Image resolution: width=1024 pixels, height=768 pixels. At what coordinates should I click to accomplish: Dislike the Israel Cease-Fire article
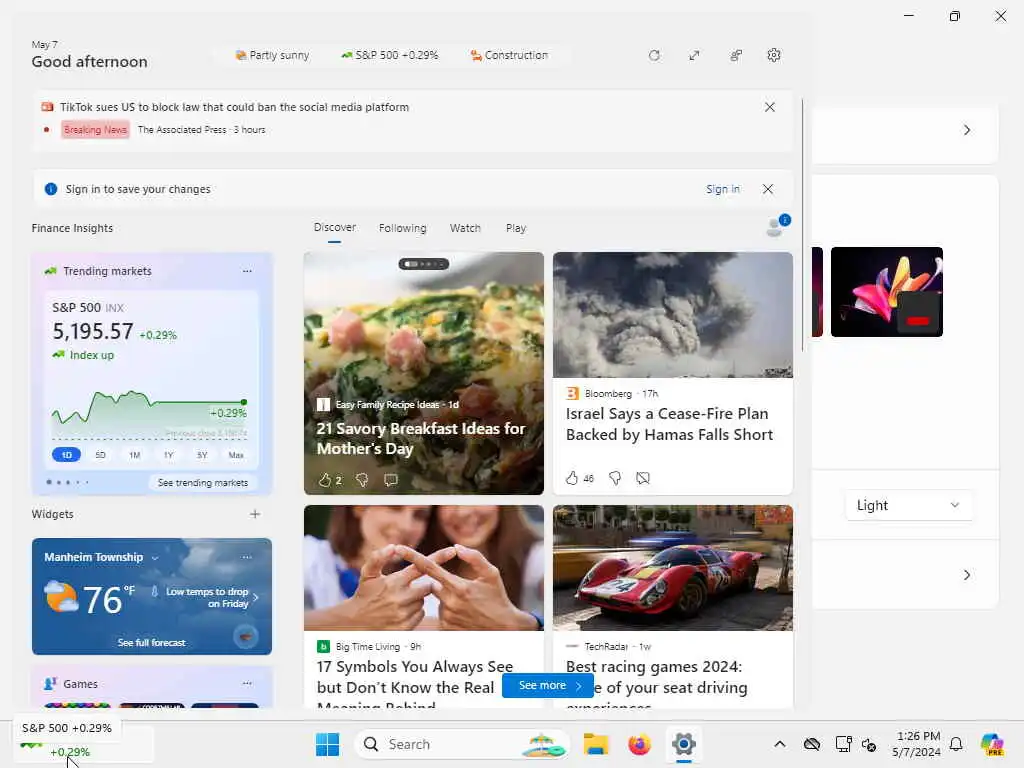coord(615,478)
